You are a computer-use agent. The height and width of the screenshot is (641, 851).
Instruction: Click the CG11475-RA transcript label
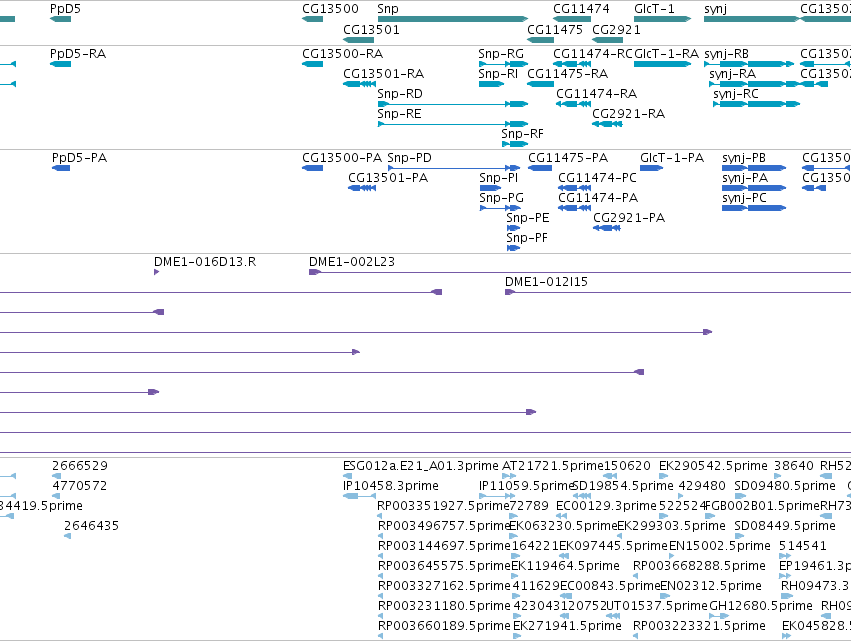tap(568, 74)
